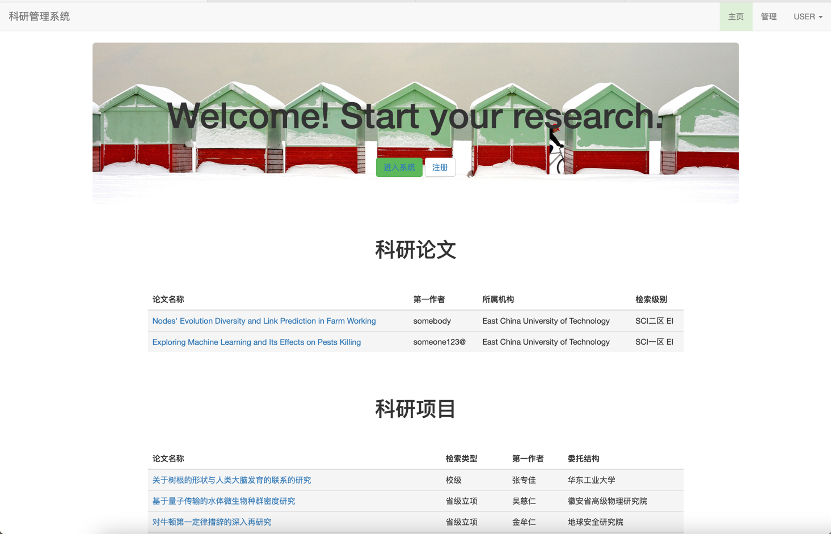The width and height of the screenshot is (832, 534).
Task: Open the USER dropdown menu
Action: pos(808,16)
